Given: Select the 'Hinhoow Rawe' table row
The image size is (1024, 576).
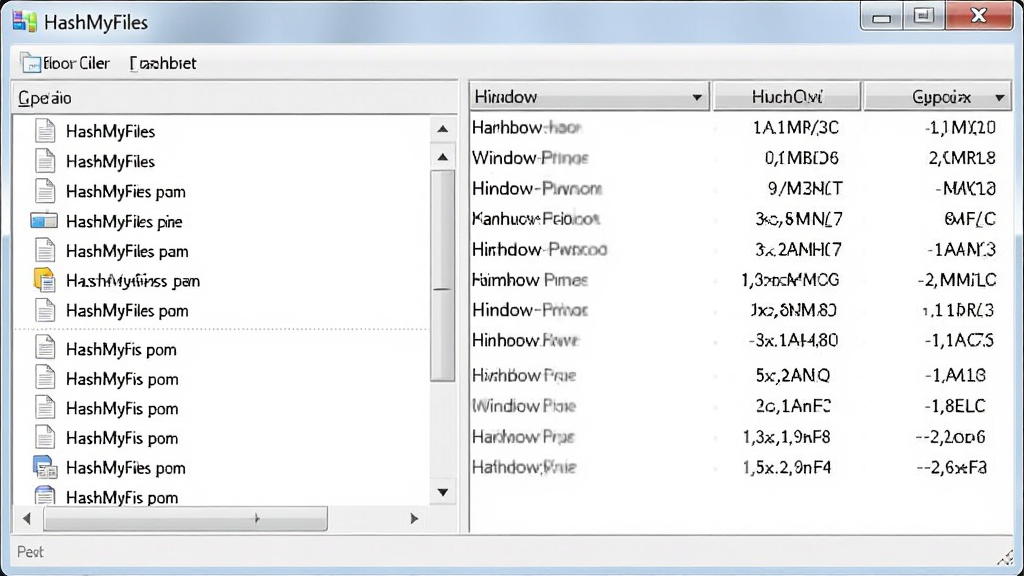Looking at the screenshot, I should tap(741, 340).
